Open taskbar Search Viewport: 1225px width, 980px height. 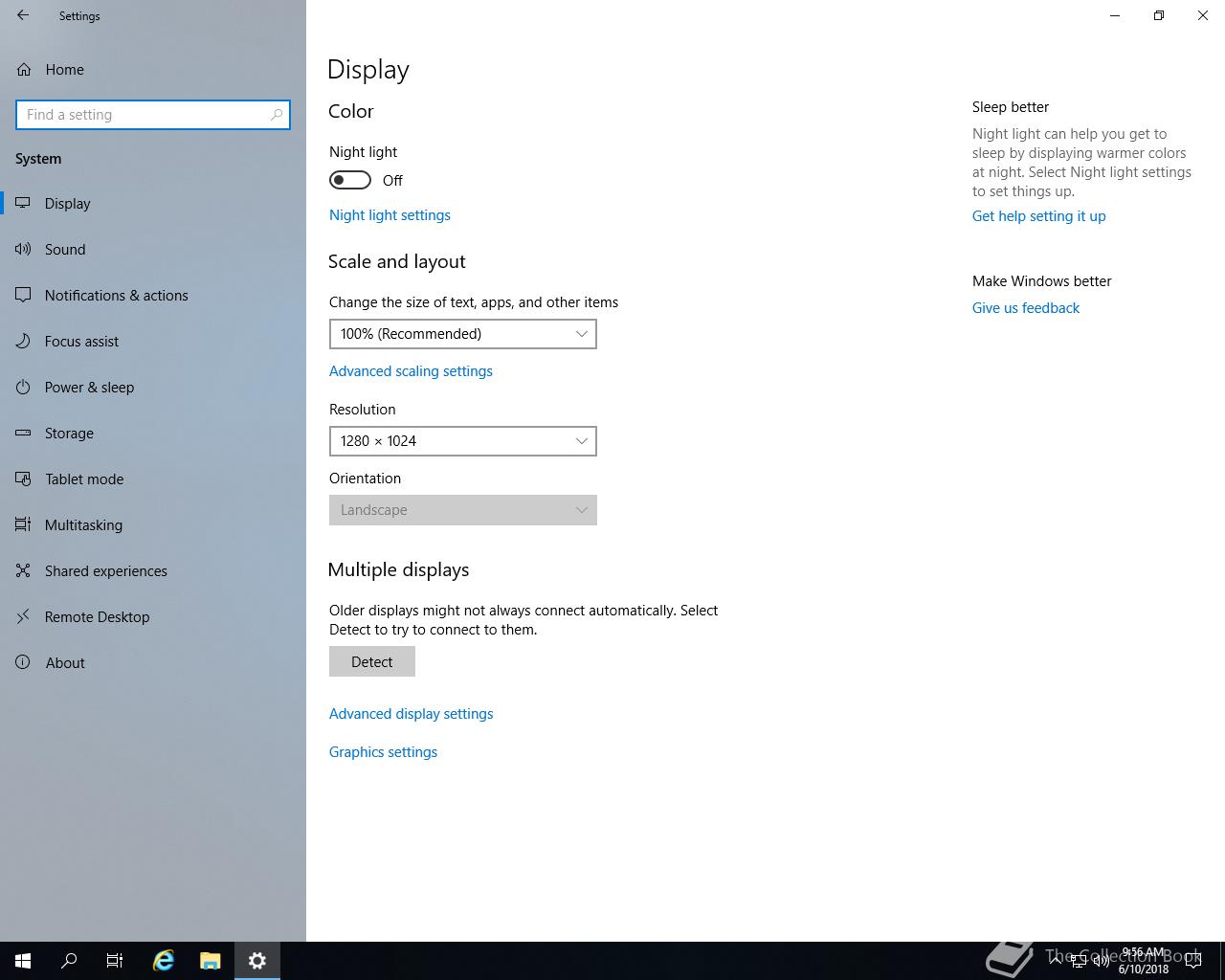pos(69,961)
